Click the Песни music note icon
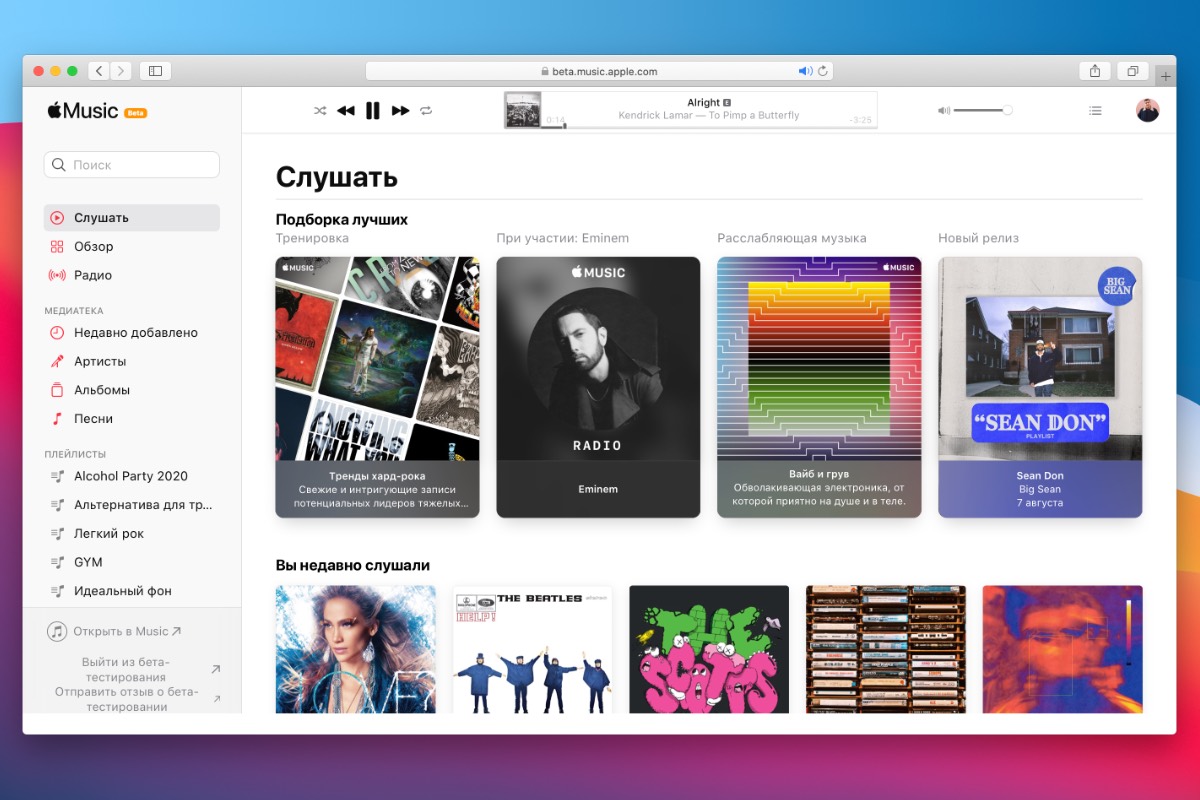This screenshot has width=1200, height=800. click(57, 419)
